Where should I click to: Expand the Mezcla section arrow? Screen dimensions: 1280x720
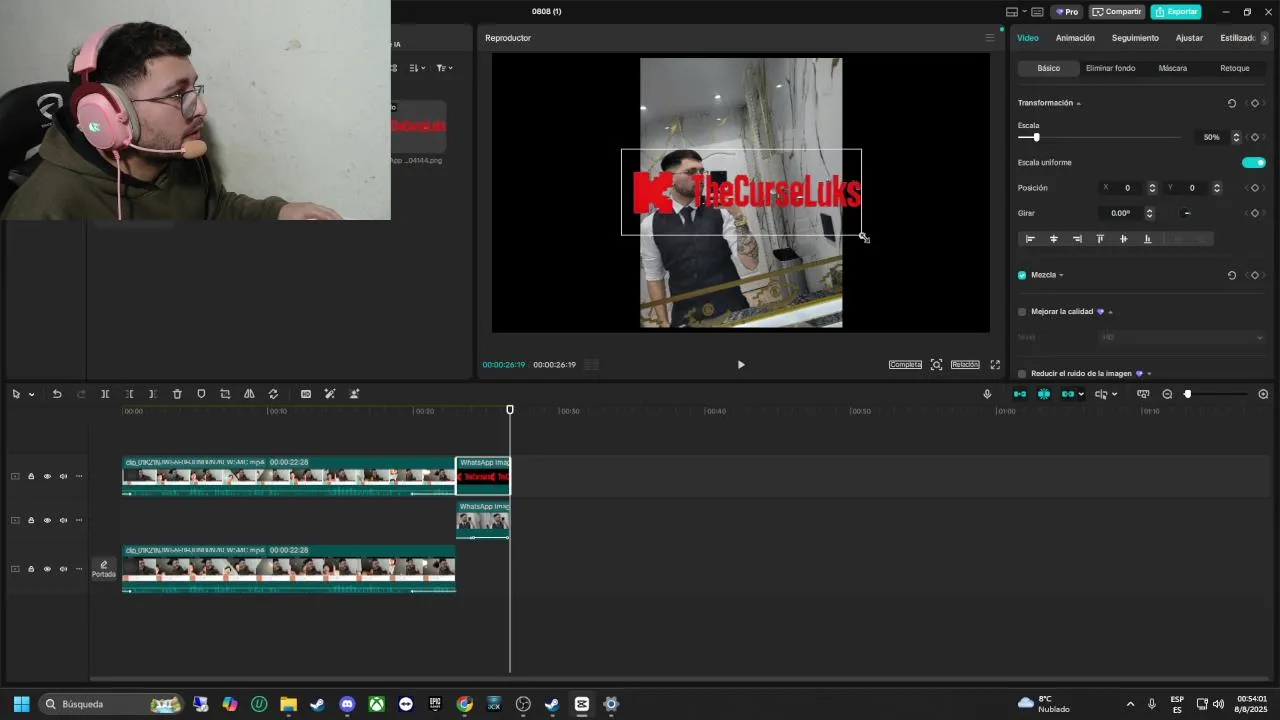[x=1061, y=275]
